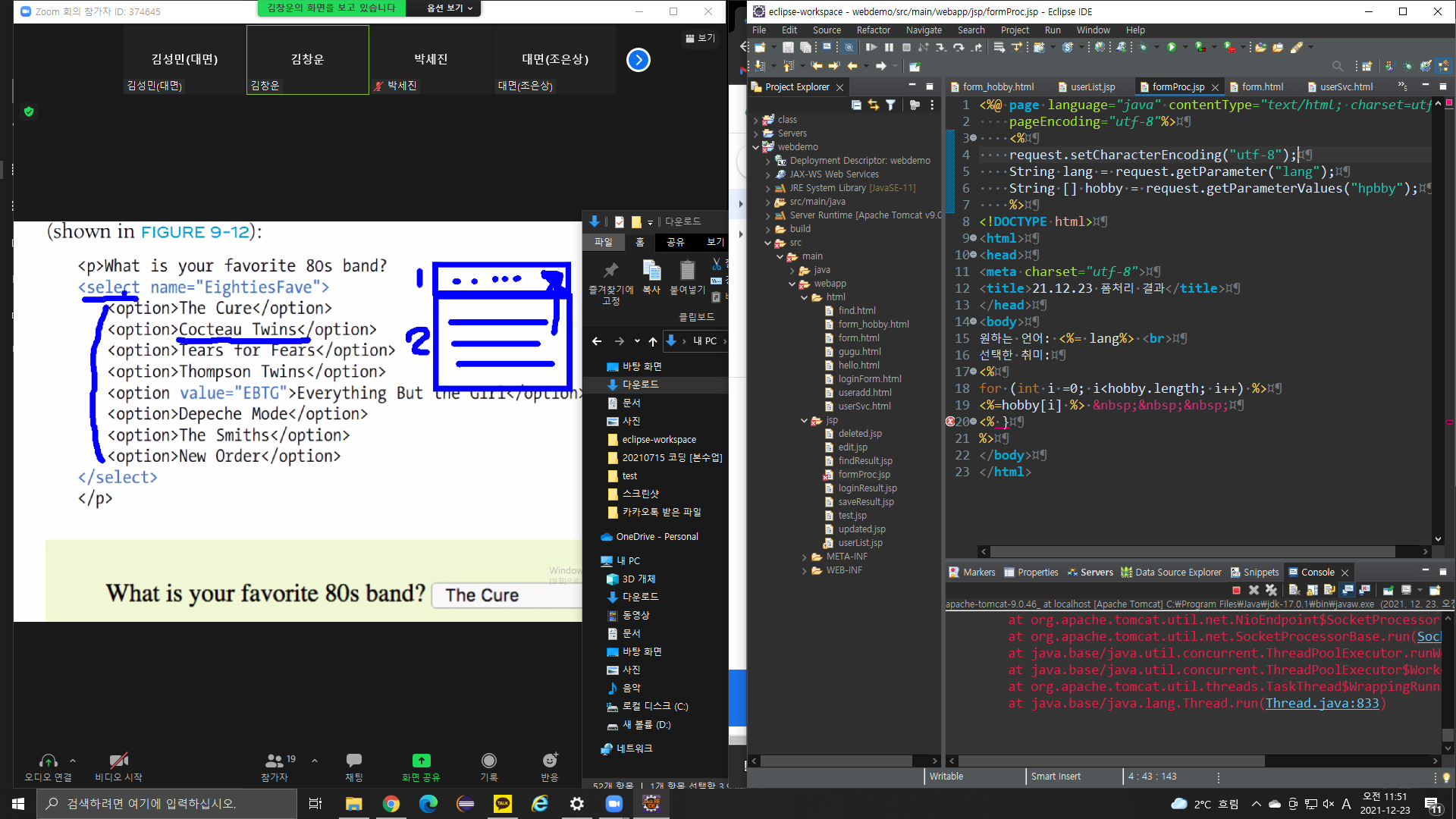
Task: Collapse the webdemo project tree node
Action: coord(756,147)
